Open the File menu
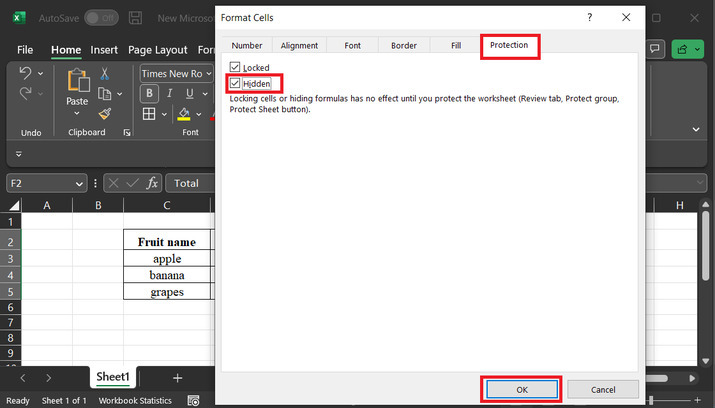 click(x=25, y=50)
